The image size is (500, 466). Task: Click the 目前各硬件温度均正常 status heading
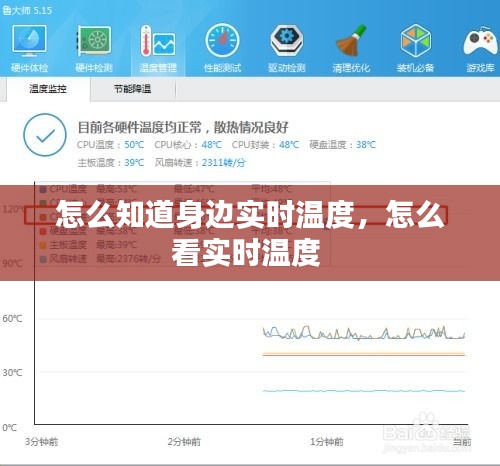click(183, 127)
